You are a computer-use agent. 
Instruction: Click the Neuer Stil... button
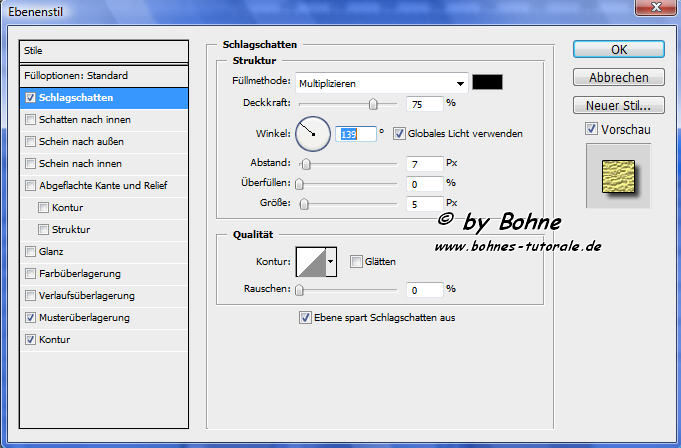coord(618,105)
